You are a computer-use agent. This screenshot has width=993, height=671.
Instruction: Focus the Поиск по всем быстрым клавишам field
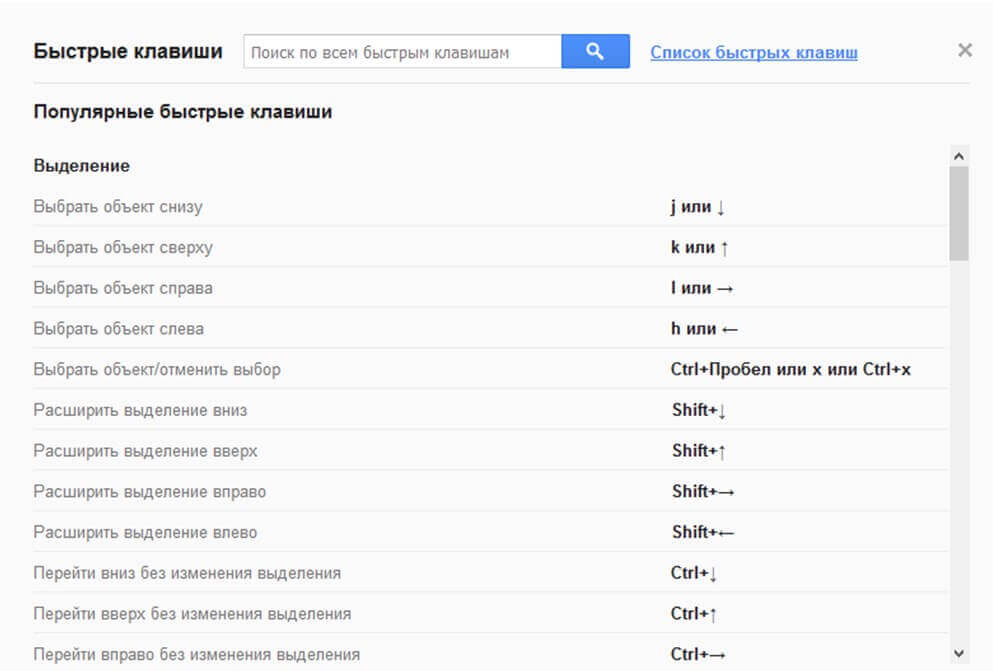coord(402,52)
